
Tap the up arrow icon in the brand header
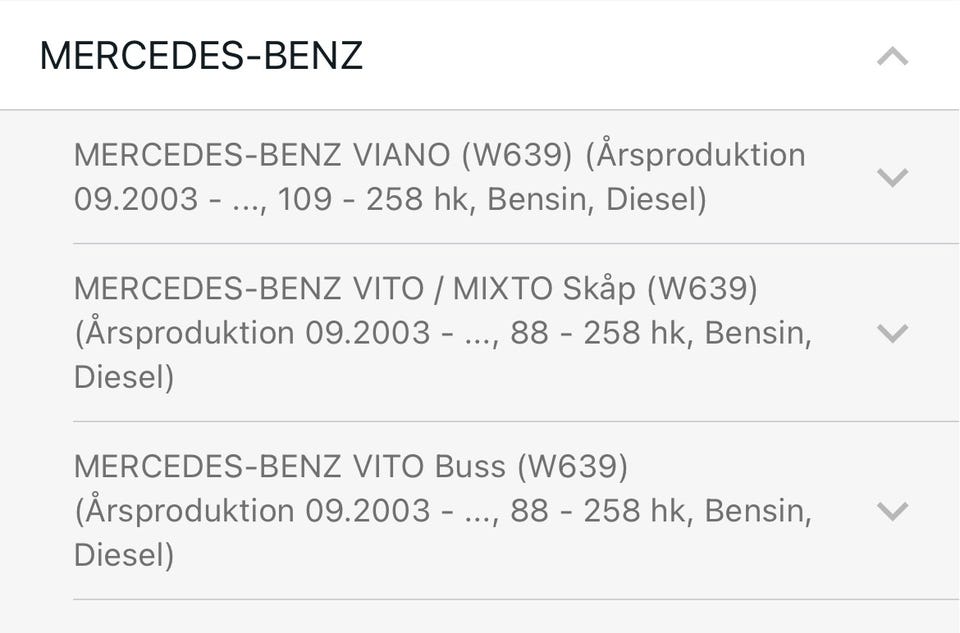[x=892, y=57]
